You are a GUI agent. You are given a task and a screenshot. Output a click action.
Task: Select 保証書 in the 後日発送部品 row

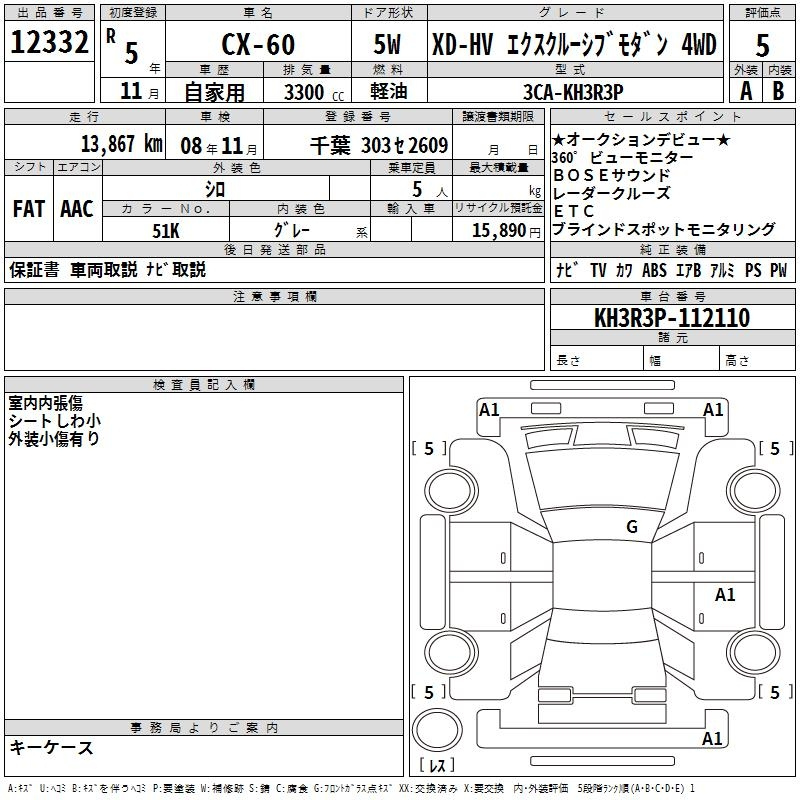tap(34, 269)
